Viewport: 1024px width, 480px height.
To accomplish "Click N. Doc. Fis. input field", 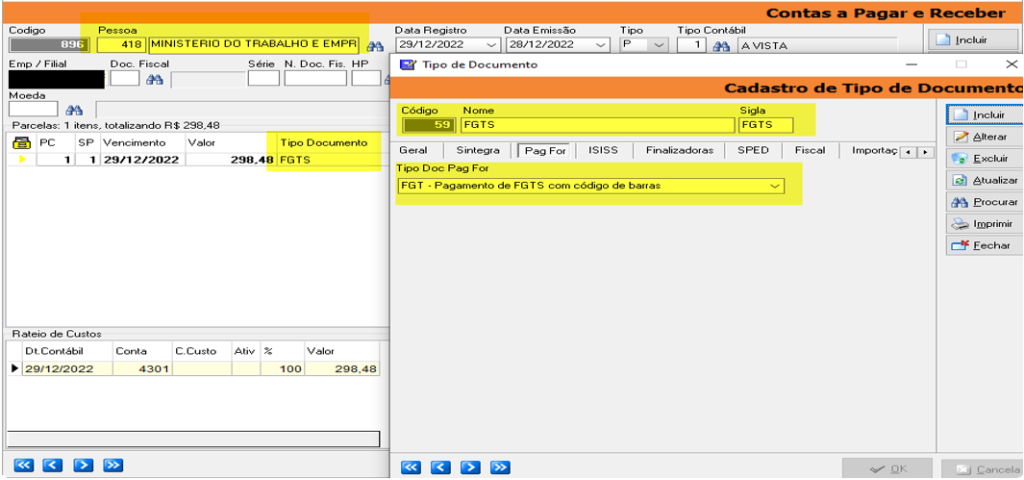I will (315, 78).
